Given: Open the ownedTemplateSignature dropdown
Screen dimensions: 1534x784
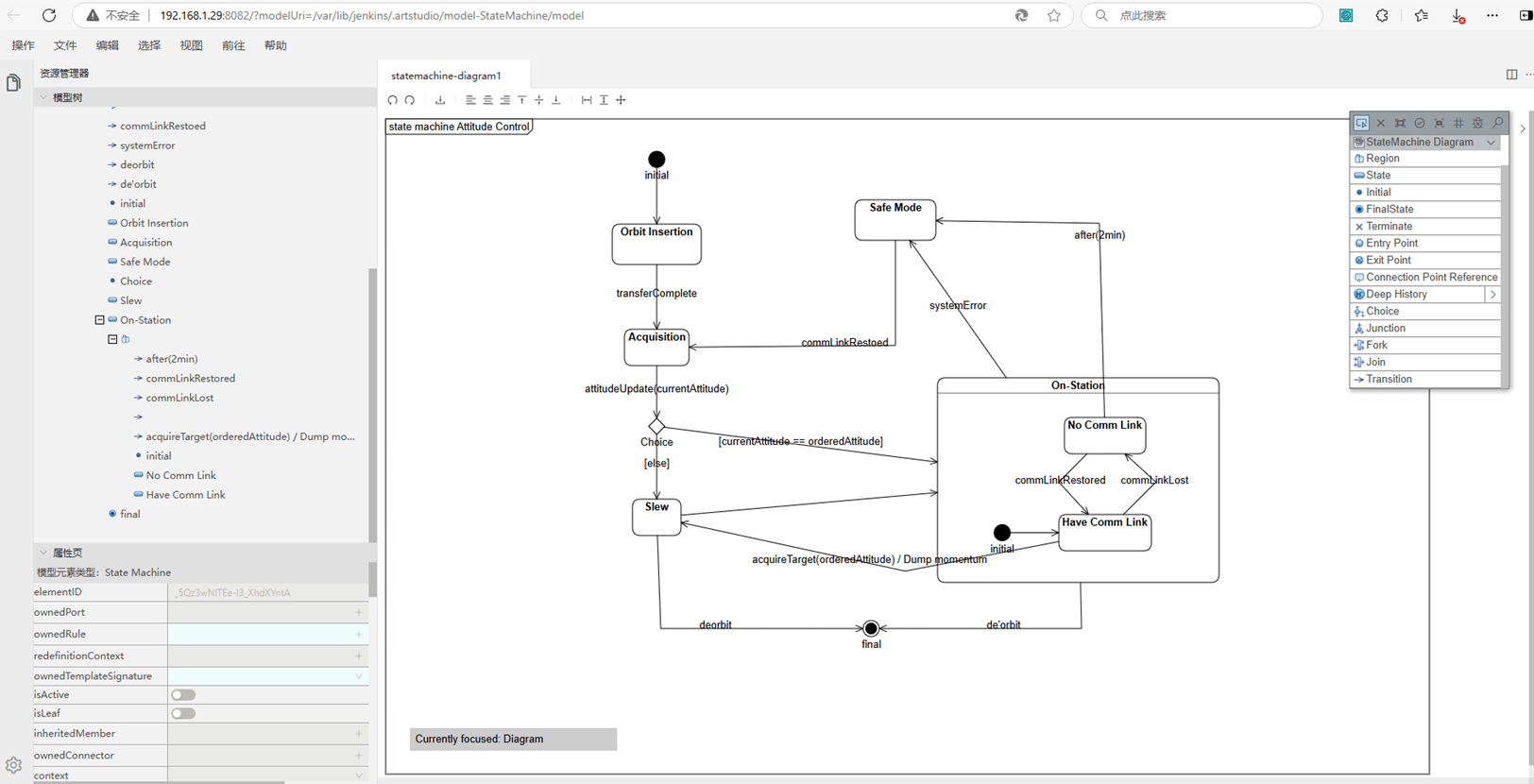Looking at the screenshot, I should [x=359, y=676].
